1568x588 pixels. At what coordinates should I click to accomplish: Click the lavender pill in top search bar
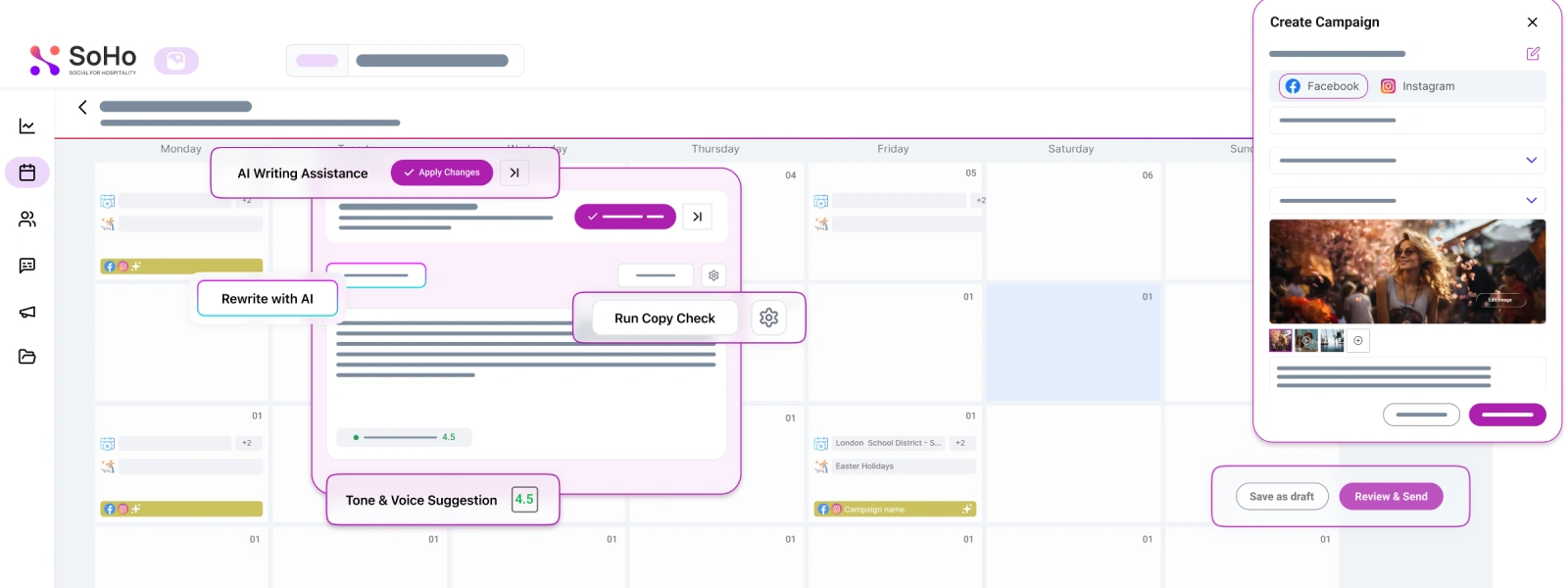(318, 61)
